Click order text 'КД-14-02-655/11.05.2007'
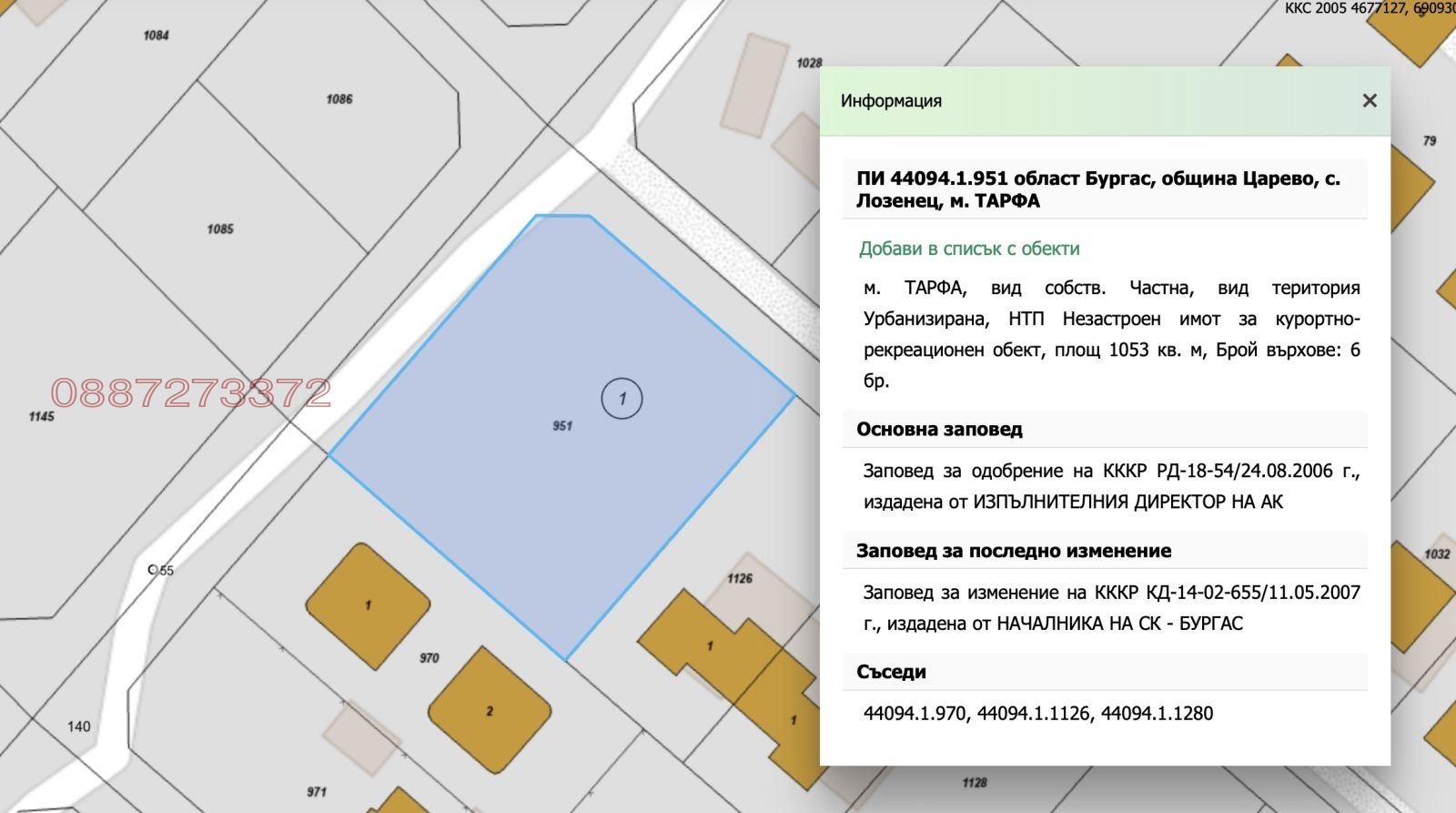 pos(1253,593)
